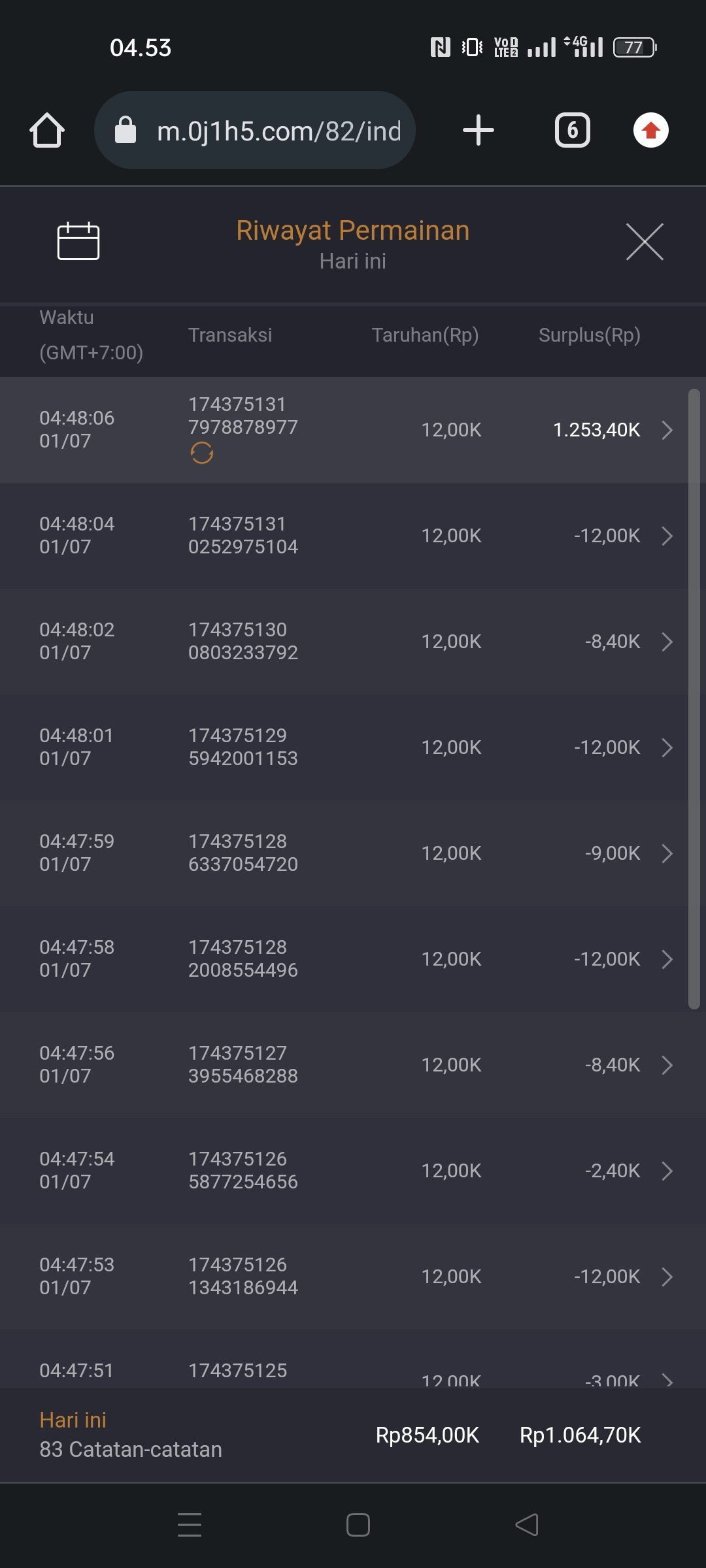Tap the Android home square button
This screenshot has height=1568, width=706.
click(358, 1525)
